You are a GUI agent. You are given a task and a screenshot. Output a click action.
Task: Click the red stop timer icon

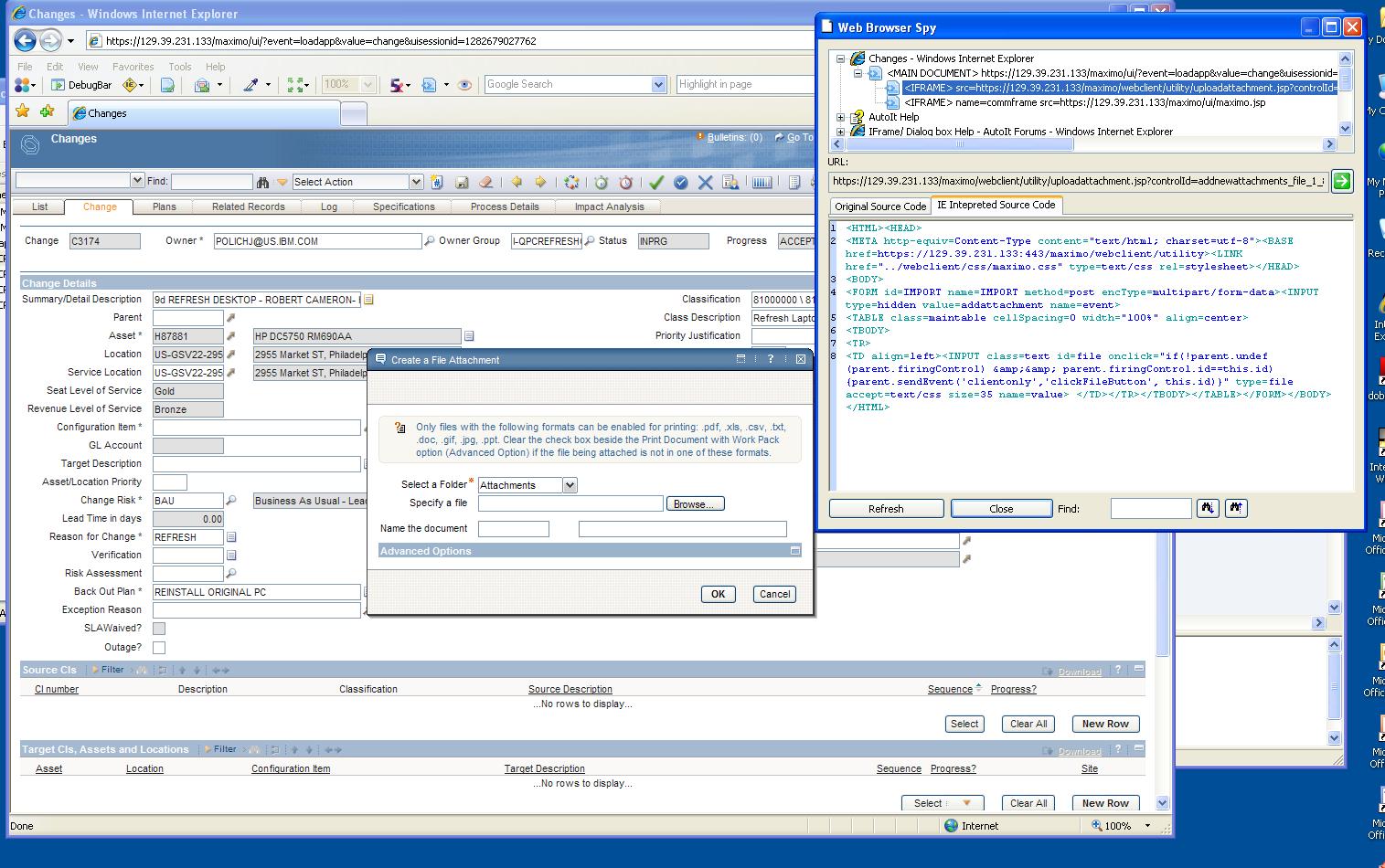[x=625, y=182]
